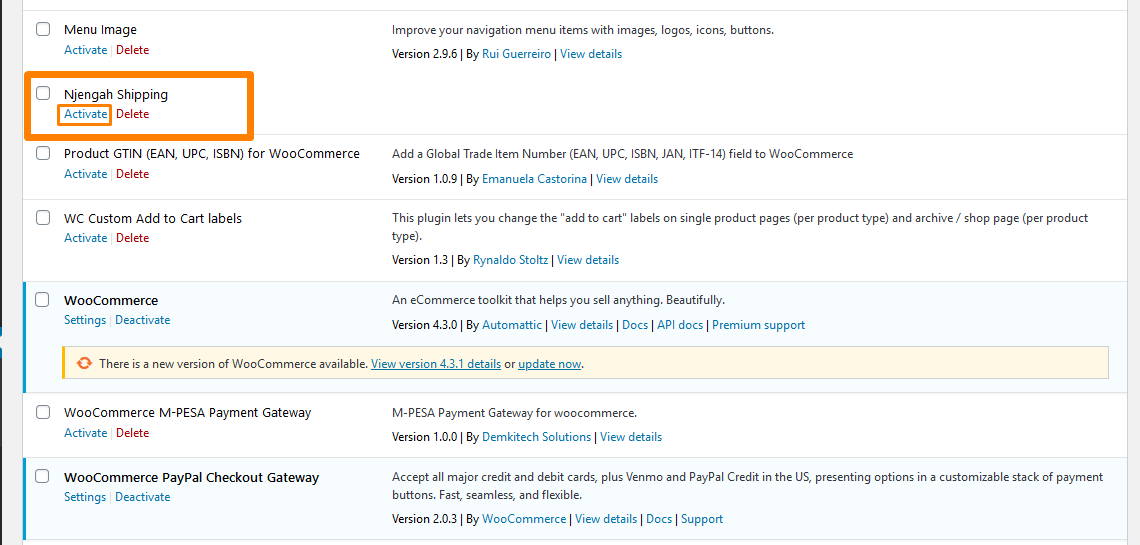Tick WC Custom Add to Cart labels checkbox
Screen dimensions: 1140x545
point(43,217)
